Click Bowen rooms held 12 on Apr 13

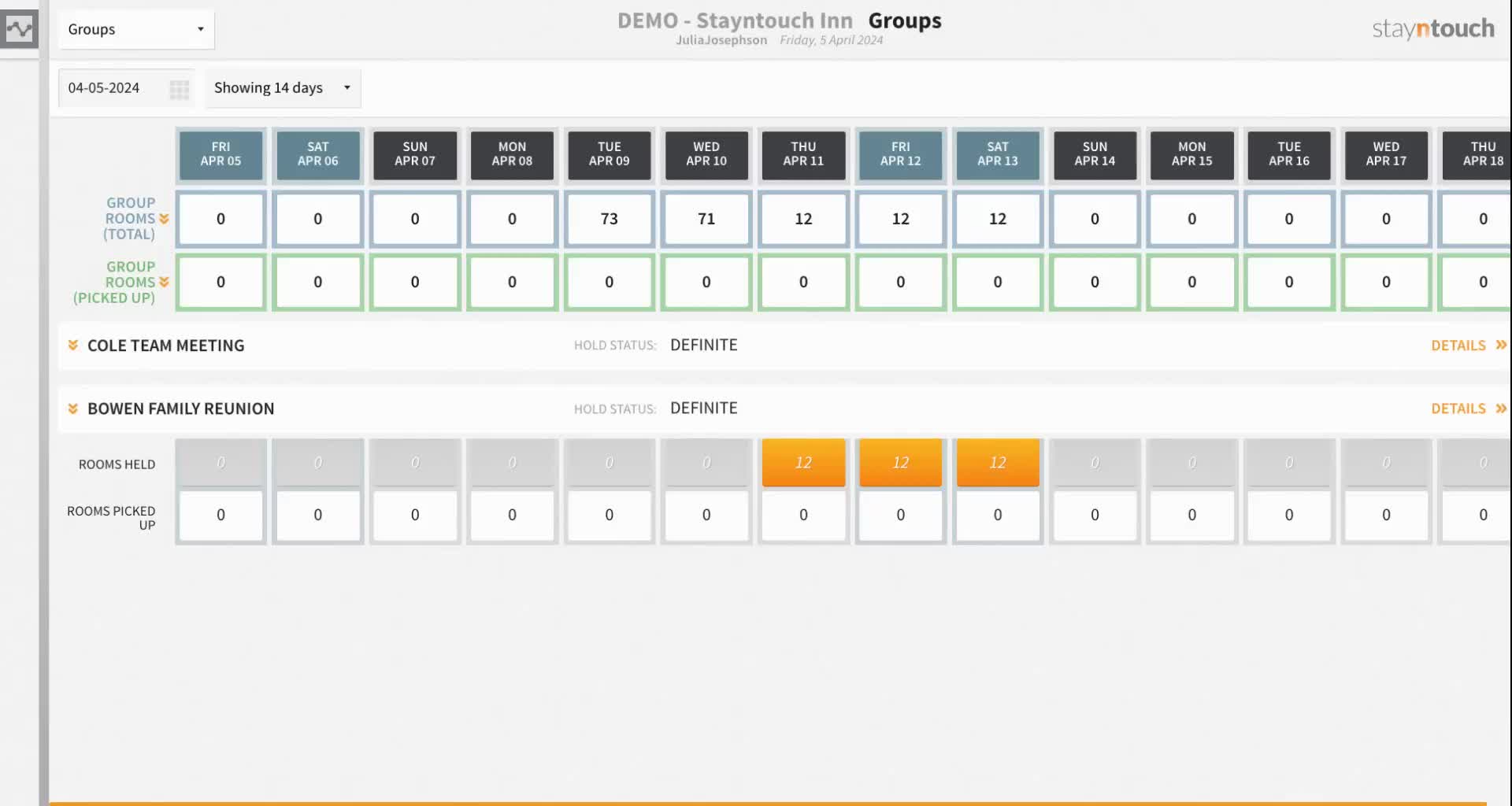998,463
